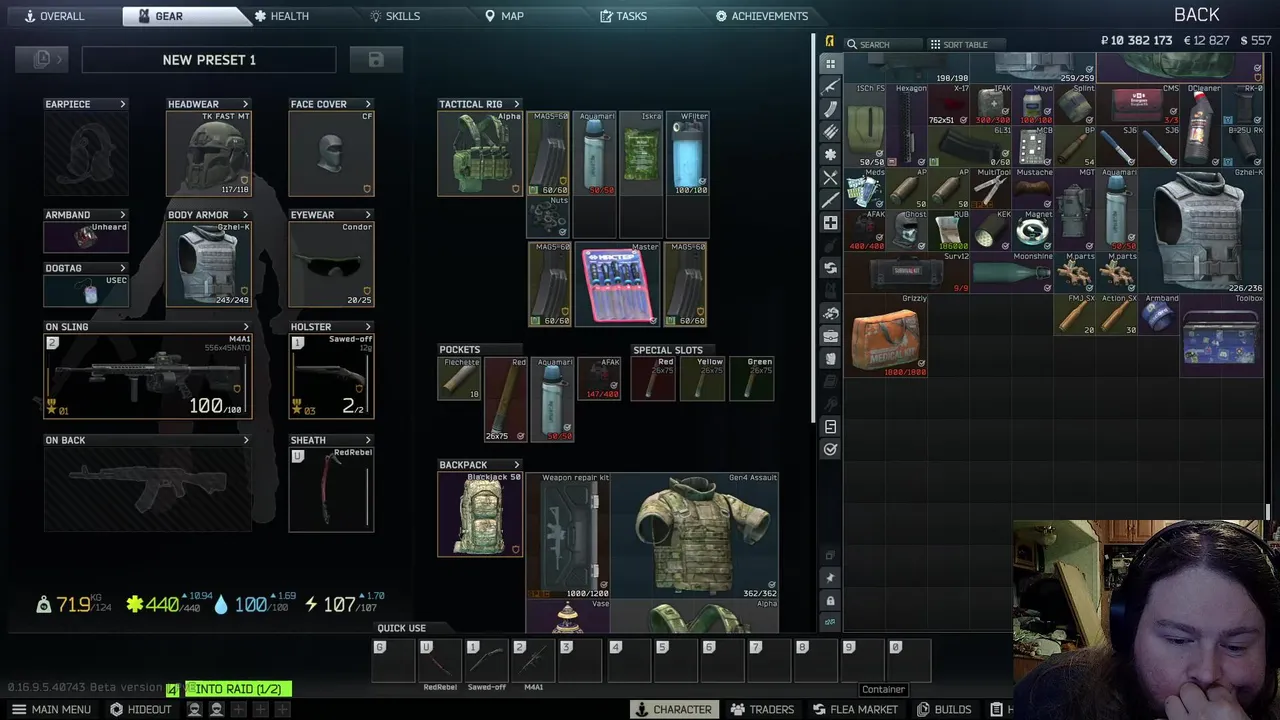Click the MultiTool item in stash
Screen dimensions: 1280x720
point(991,188)
